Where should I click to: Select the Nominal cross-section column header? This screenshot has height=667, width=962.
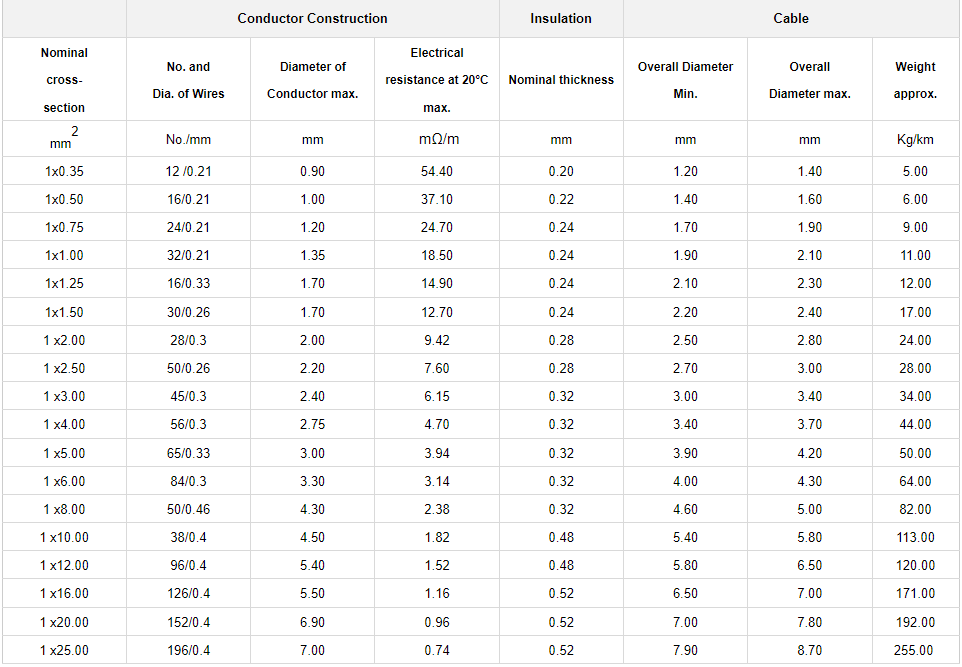pos(64,80)
